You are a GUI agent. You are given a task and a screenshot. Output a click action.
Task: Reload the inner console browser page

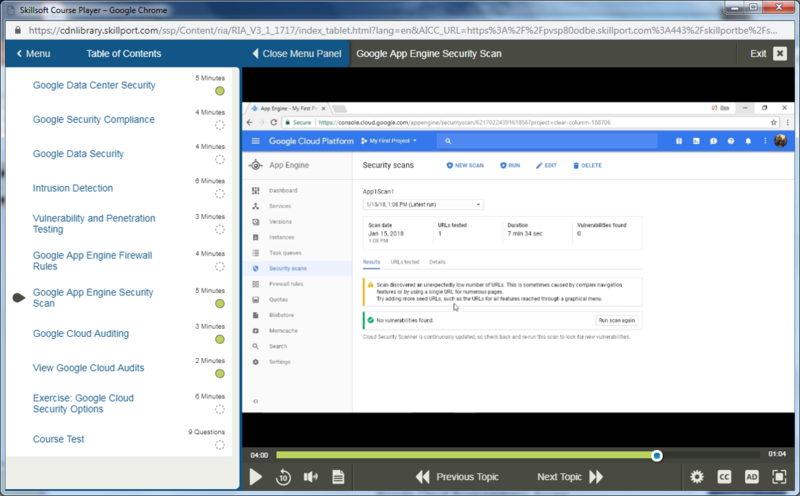273,122
